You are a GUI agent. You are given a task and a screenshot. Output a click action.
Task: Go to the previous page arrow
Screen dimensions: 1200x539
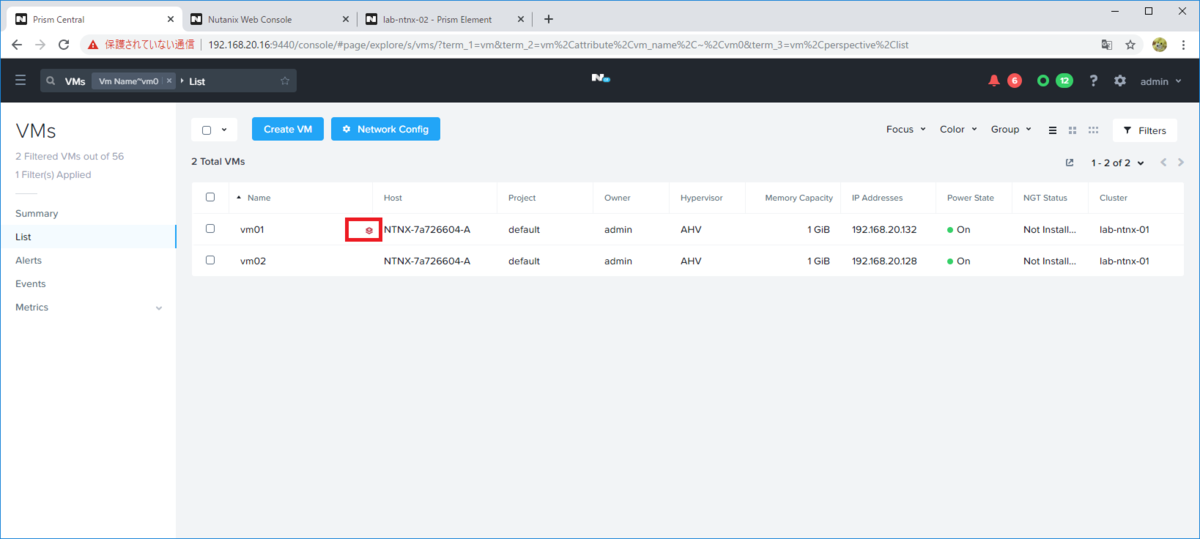pyautogui.click(x=1163, y=162)
